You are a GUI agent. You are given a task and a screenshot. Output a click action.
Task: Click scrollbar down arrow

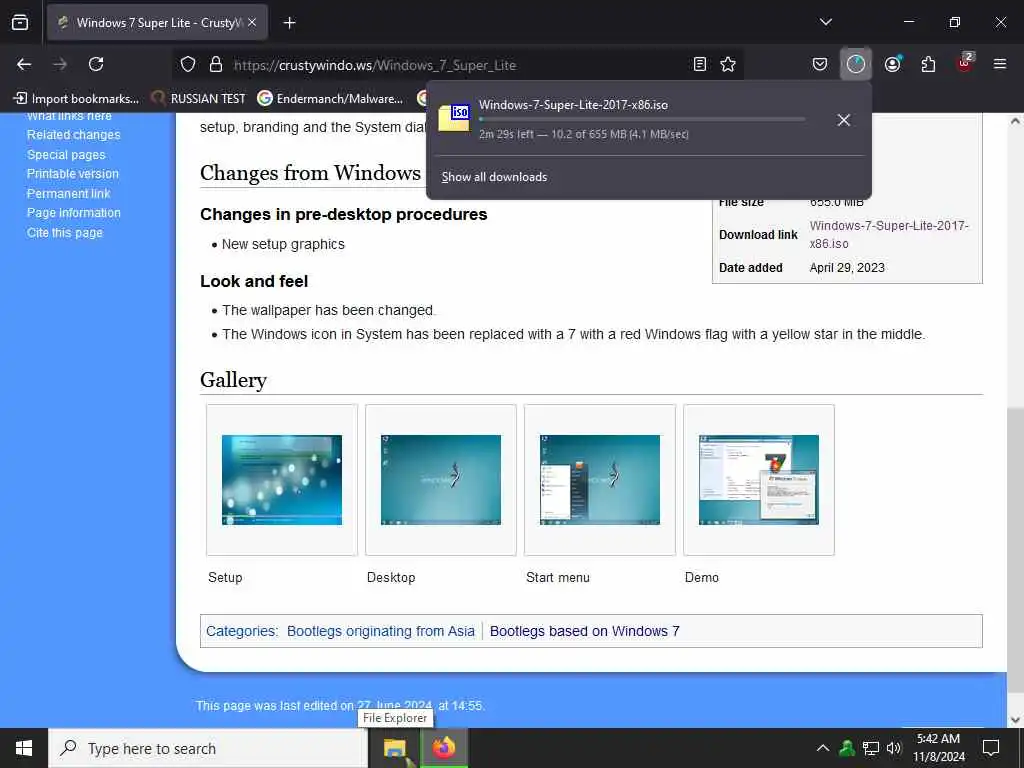point(1015,720)
